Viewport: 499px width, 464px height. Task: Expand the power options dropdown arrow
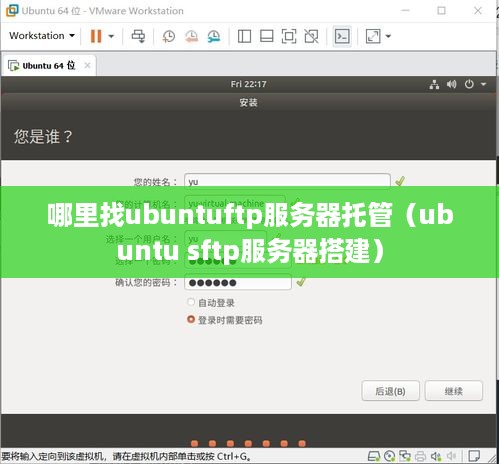click(x=111, y=36)
